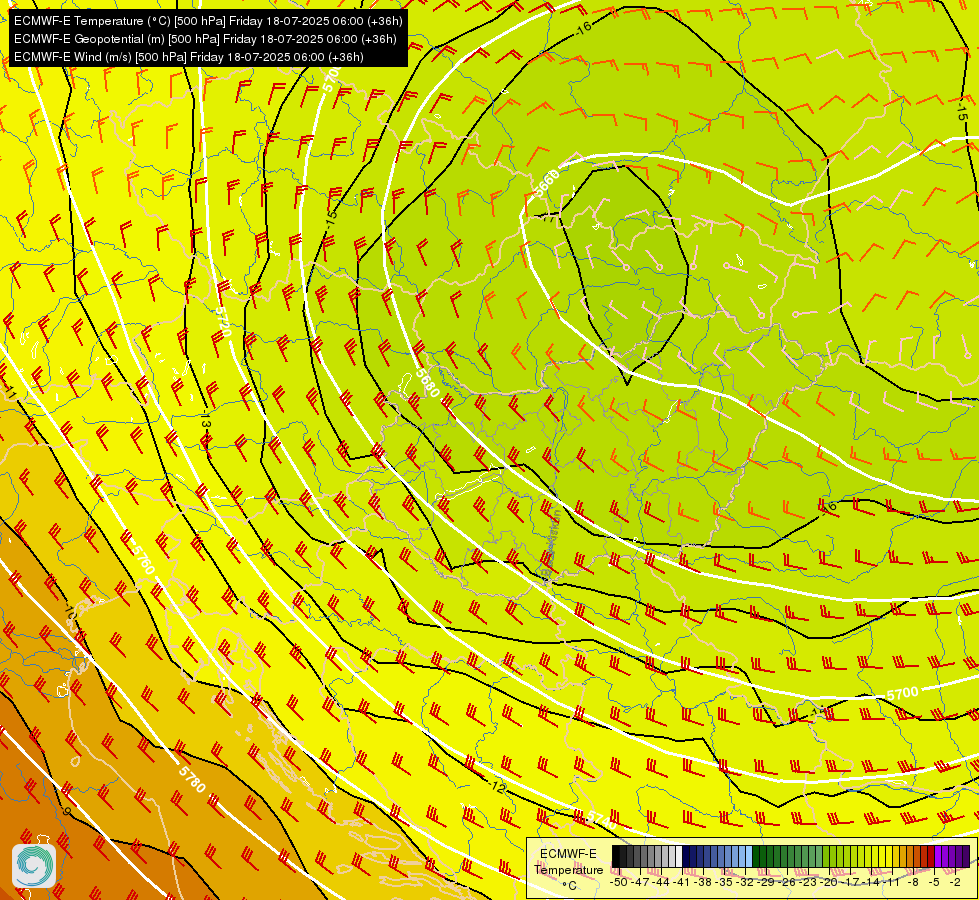The width and height of the screenshot is (979, 900).
Task: Pick the dark purple swatch at the legend's warm end
Action: pos(967,856)
